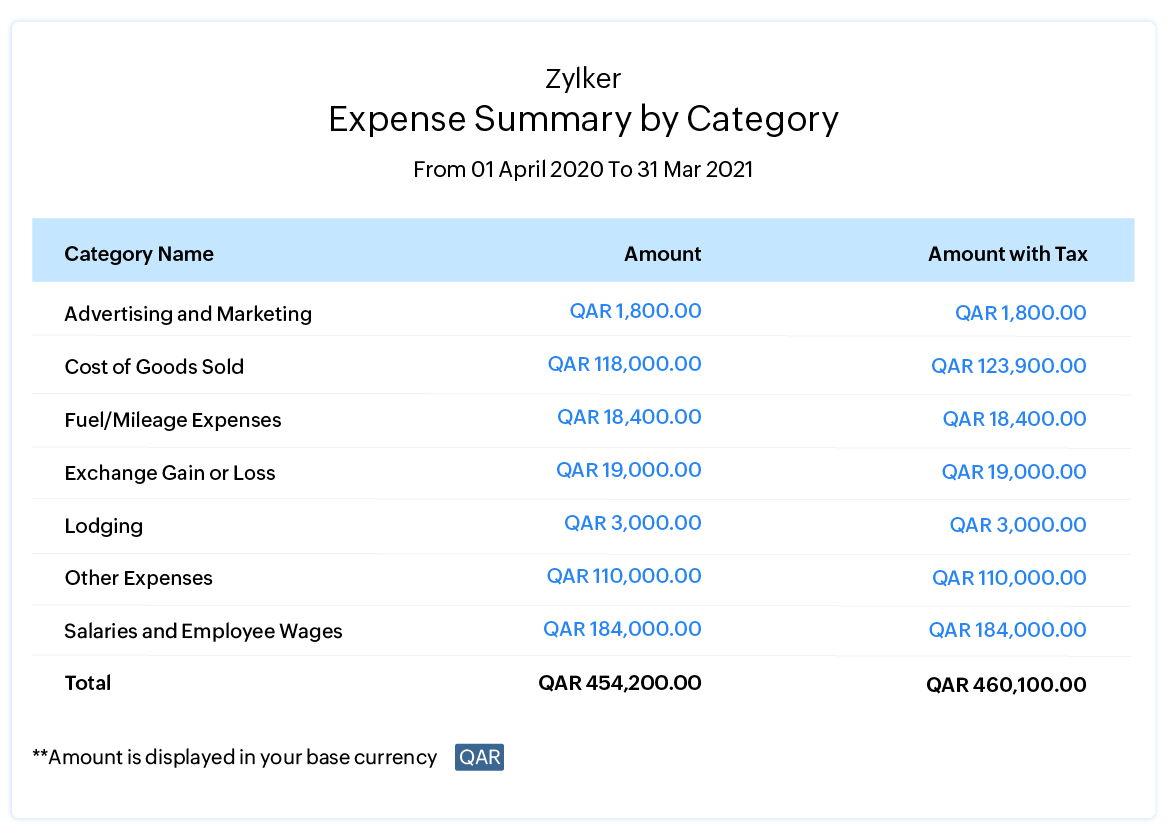
Task: Click the Amount column header
Action: tap(662, 254)
